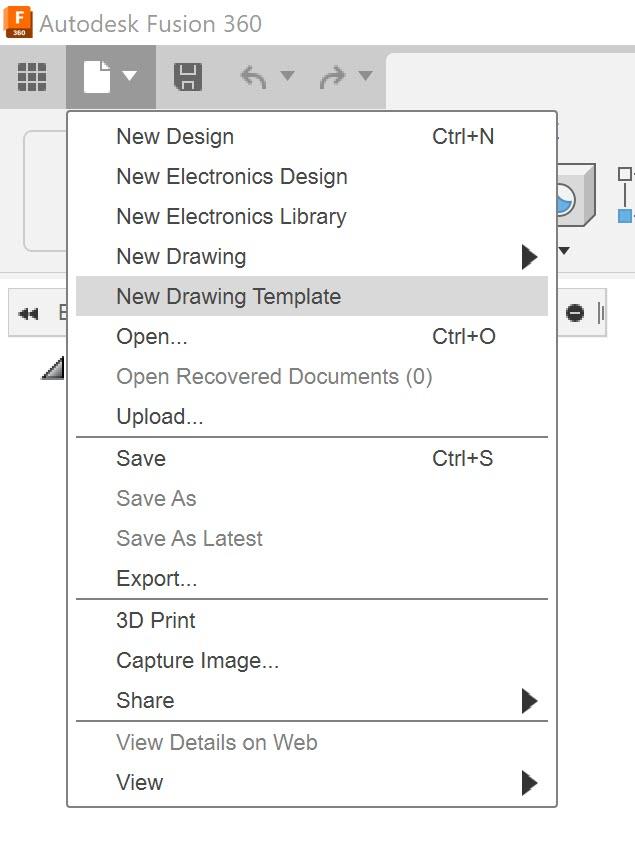Click the Redo arrow icon
This screenshot has height=858, width=635.
tap(332, 77)
